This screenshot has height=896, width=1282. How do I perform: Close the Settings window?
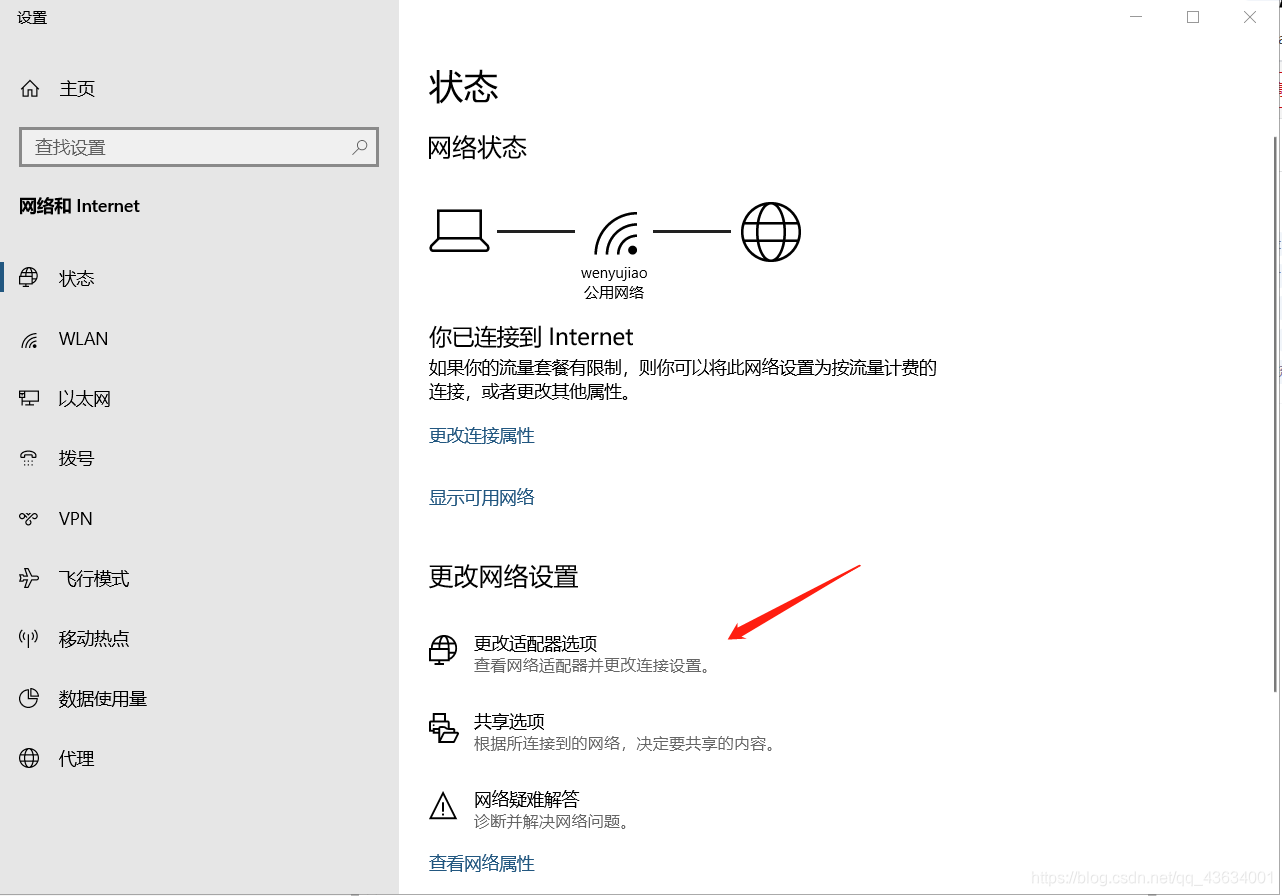click(x=1250, y=17)
